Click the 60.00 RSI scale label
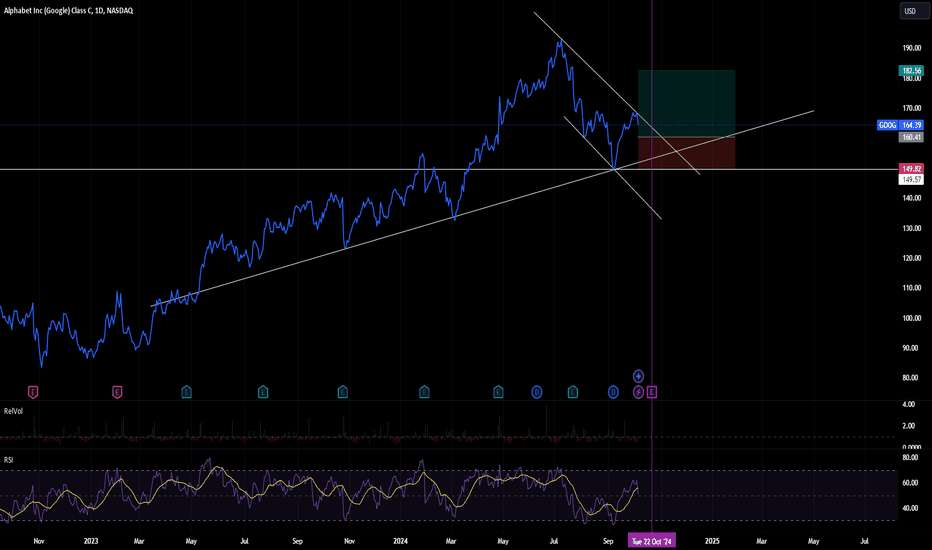 click(910, 483)
